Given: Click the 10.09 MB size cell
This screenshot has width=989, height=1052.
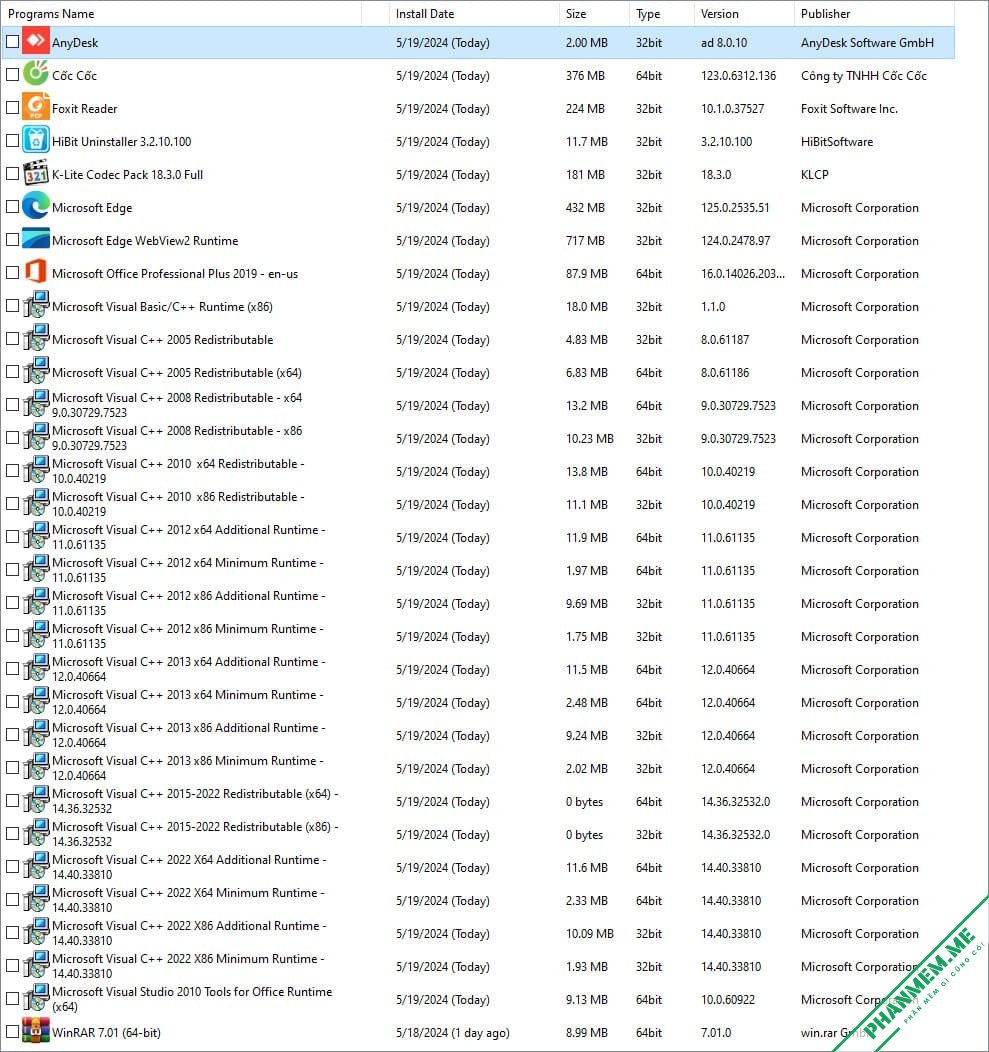Looking at the screenshot, I should (589, 933).
